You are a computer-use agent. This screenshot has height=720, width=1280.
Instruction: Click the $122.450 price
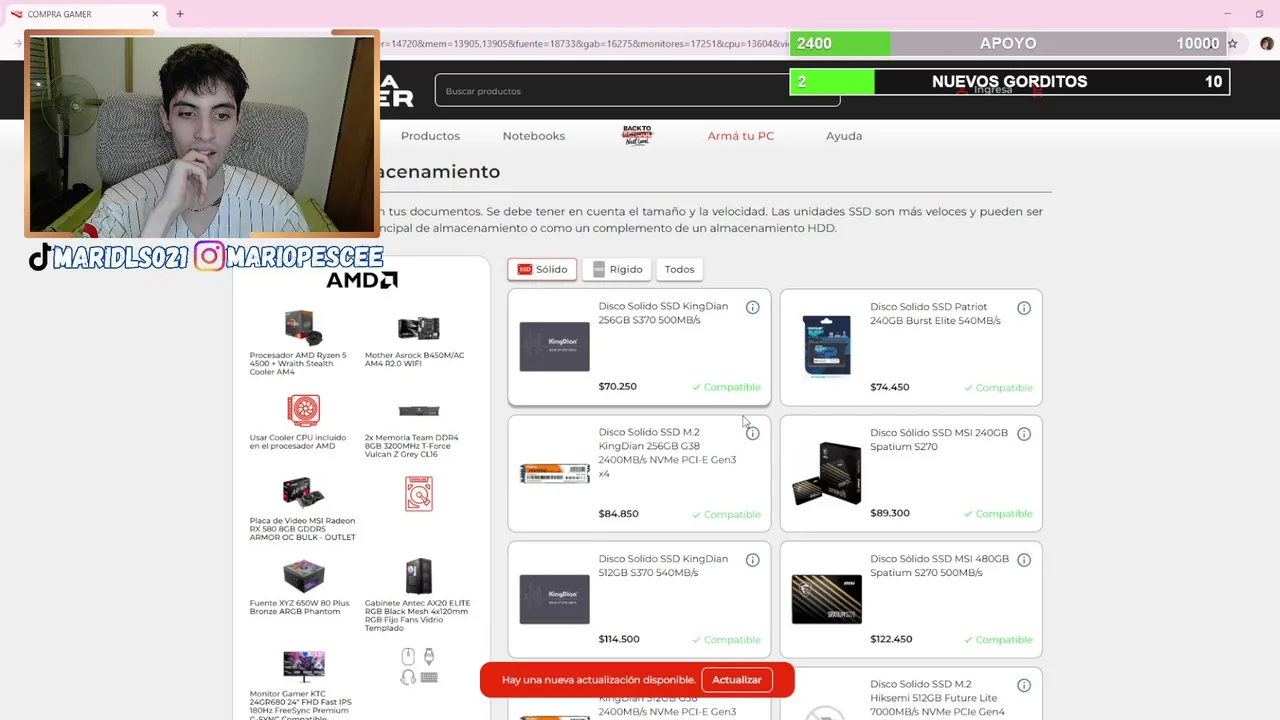coord(891,639)
